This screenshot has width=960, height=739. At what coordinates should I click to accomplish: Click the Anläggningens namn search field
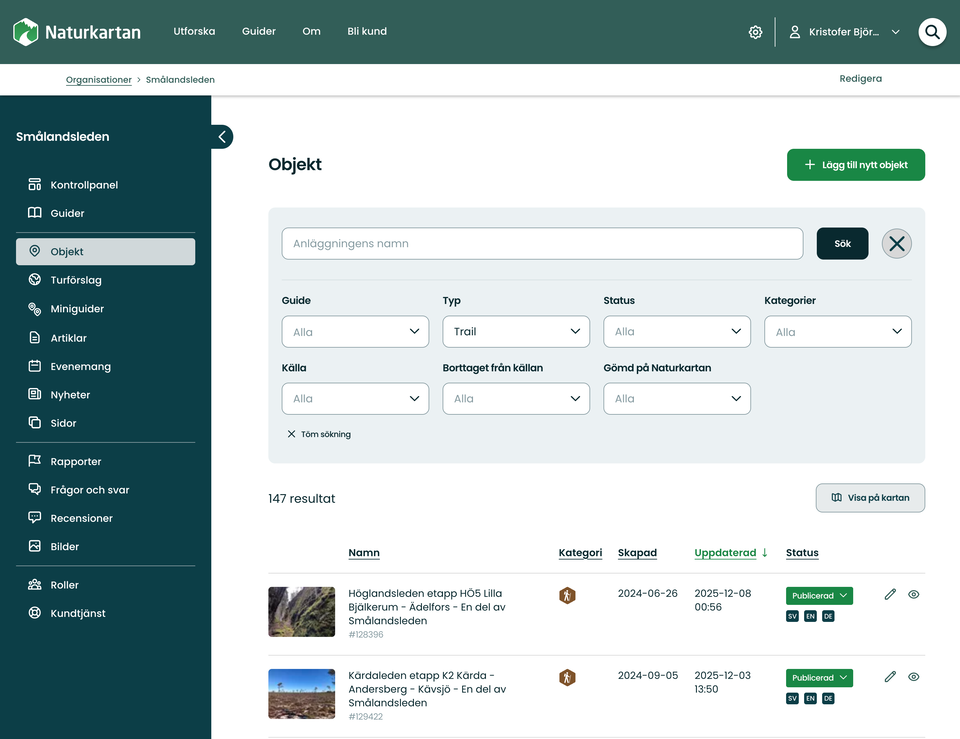tap(542, 244)
